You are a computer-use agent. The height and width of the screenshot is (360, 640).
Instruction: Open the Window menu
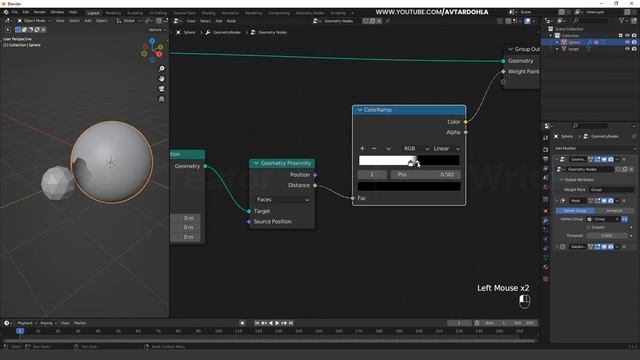57,12
